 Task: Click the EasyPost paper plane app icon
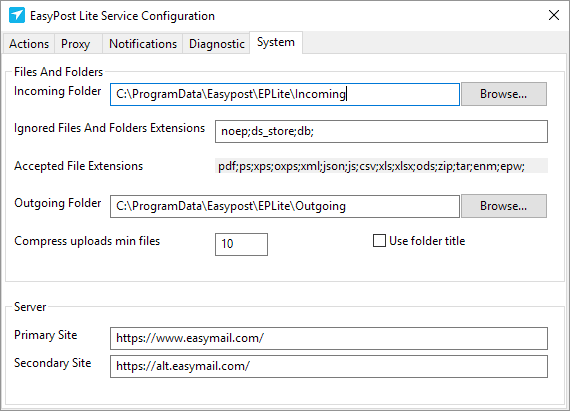tap(17, 16)
